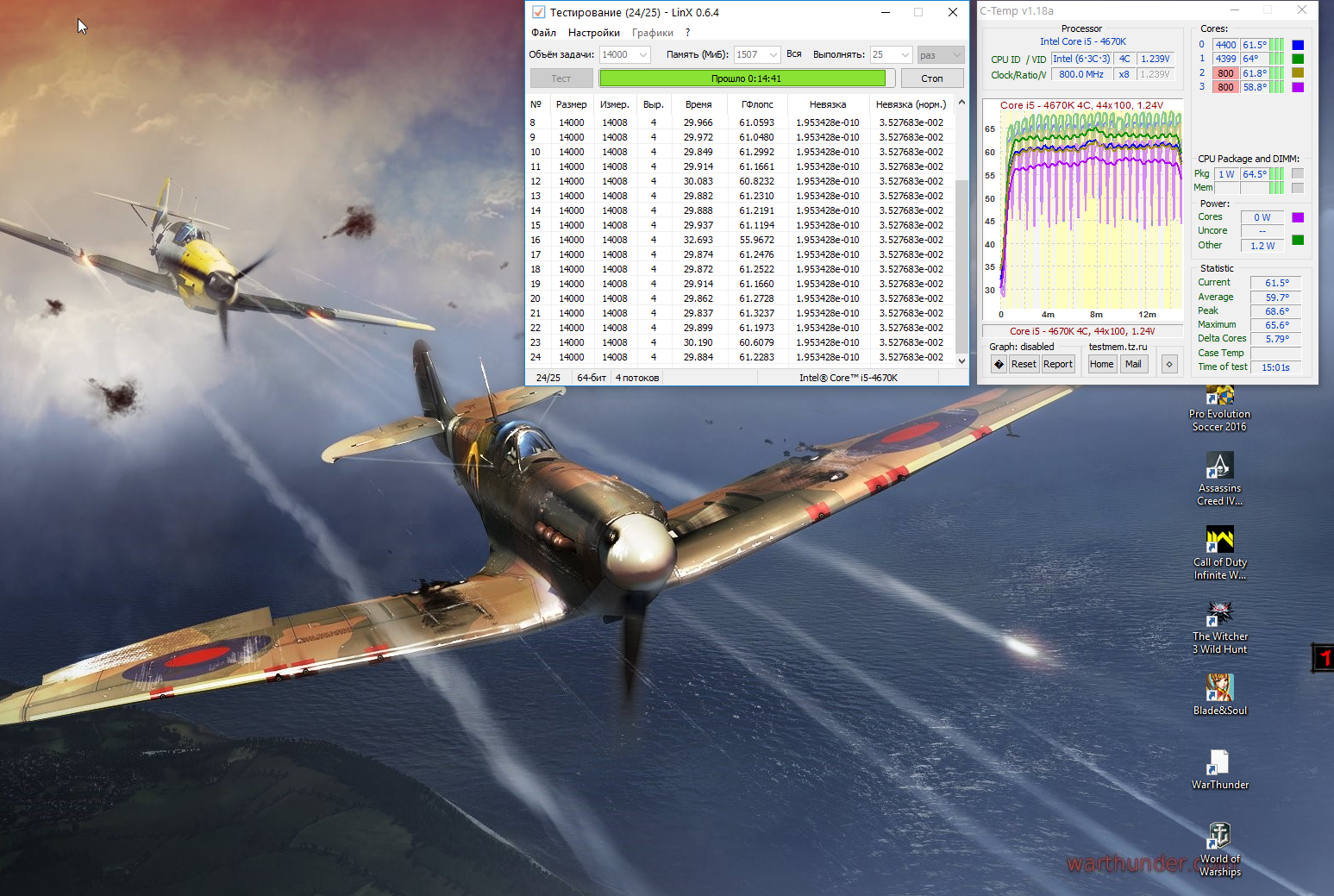
Task: Click the Размер column header
Action: 571,104
